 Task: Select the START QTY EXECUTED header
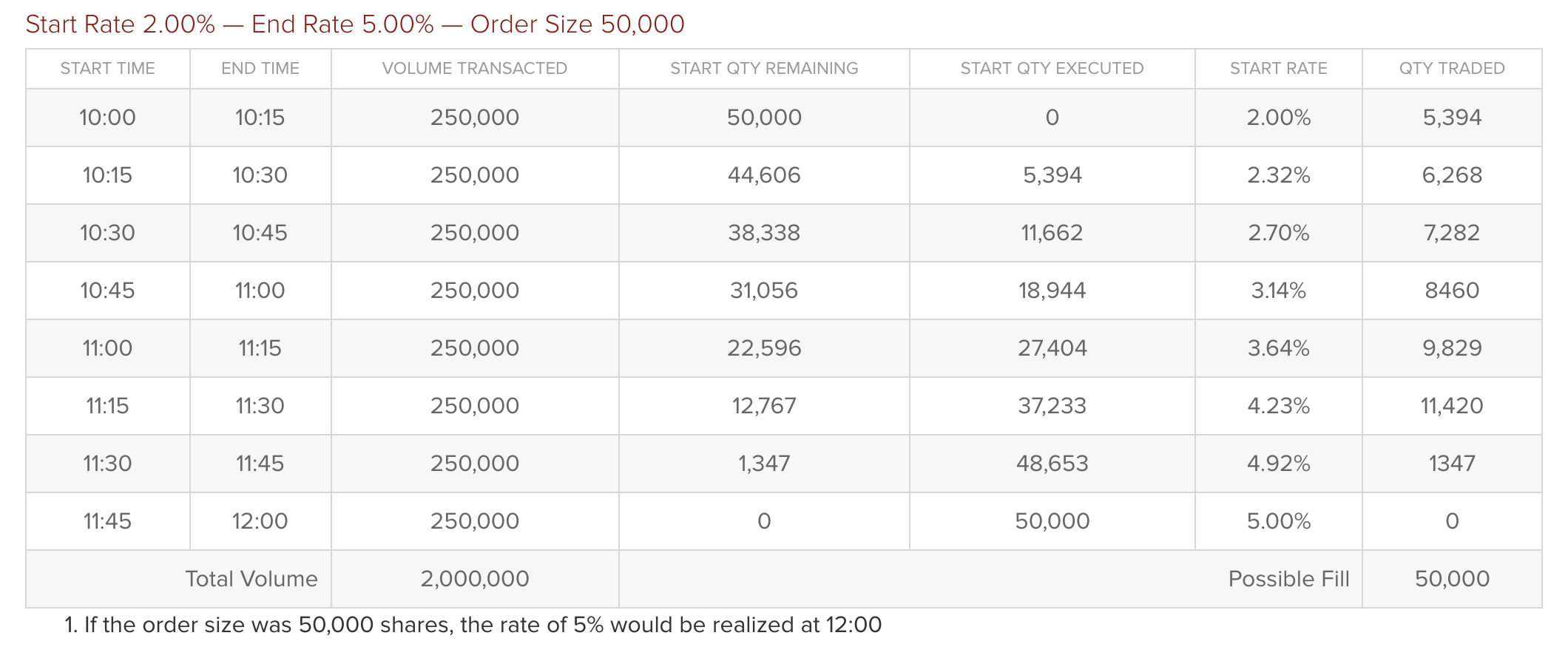pos(1052,69)
